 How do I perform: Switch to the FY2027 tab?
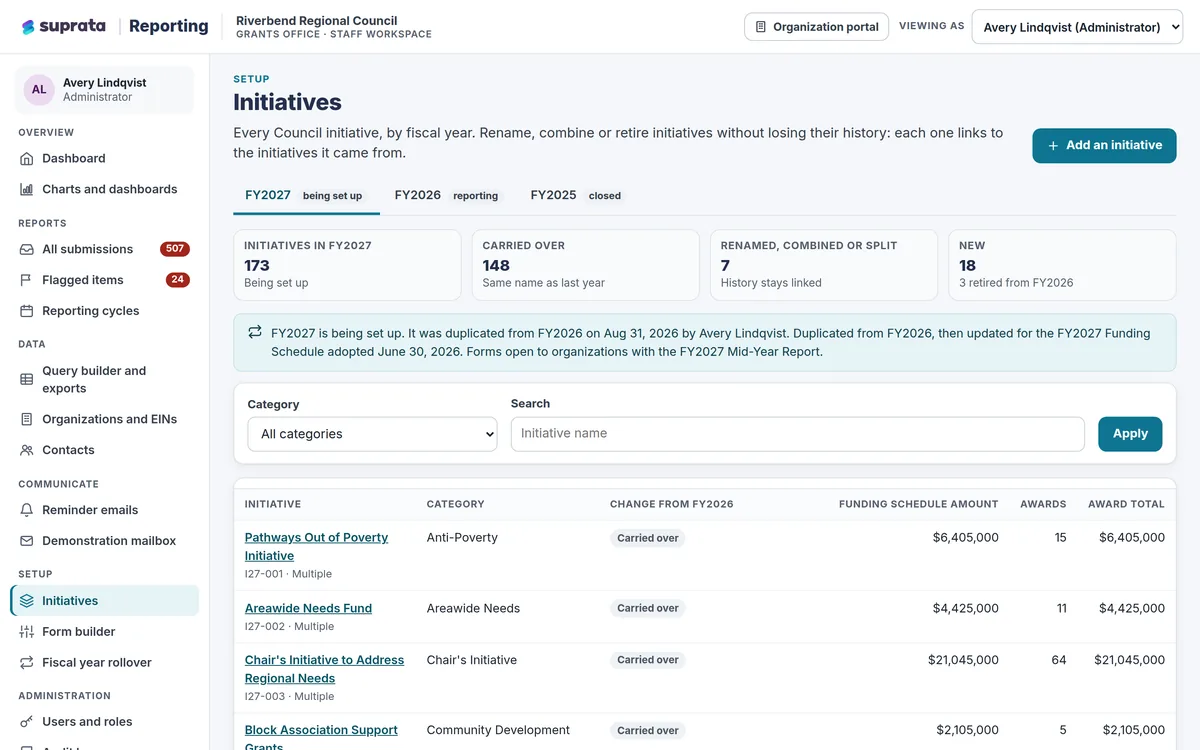306,196
